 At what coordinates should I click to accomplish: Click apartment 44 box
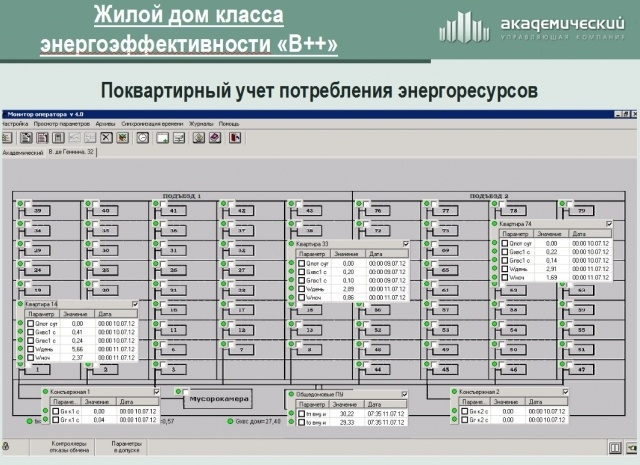(378, 369)
